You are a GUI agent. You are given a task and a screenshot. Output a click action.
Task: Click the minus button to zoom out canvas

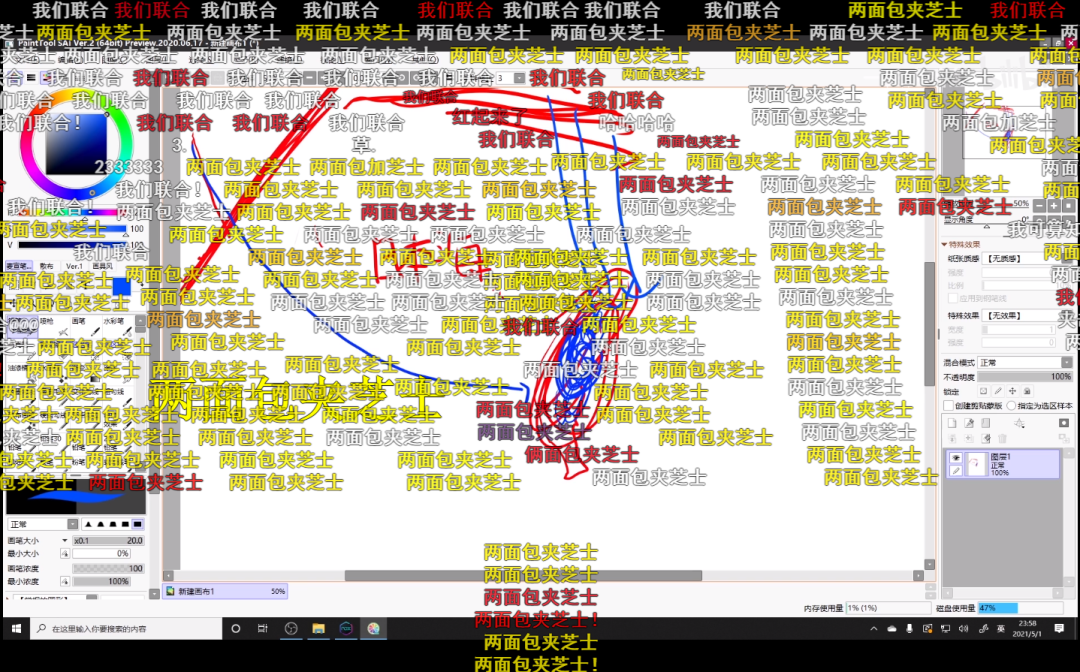click(1040, 205)
